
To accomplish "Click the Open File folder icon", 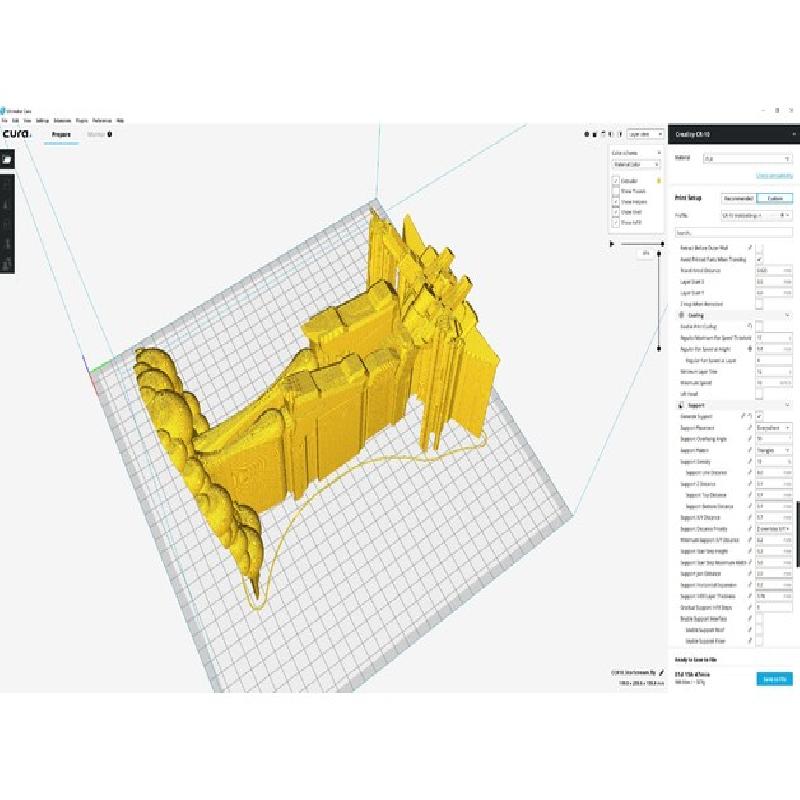I will (x=7, y=160).
